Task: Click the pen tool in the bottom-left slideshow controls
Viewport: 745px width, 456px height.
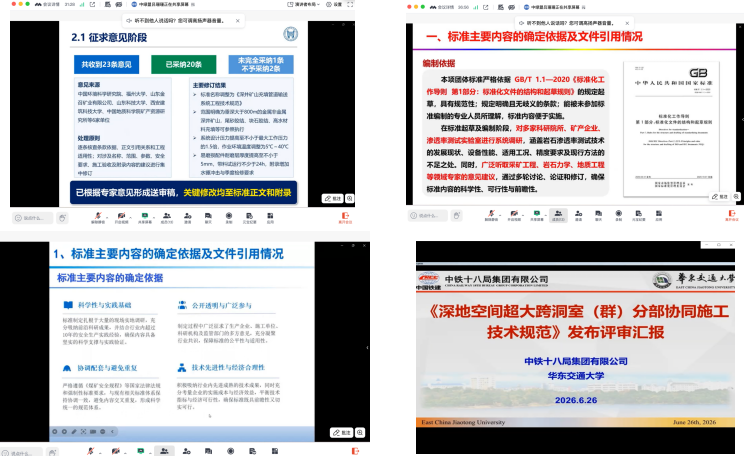Action: (x=74, y=431)
